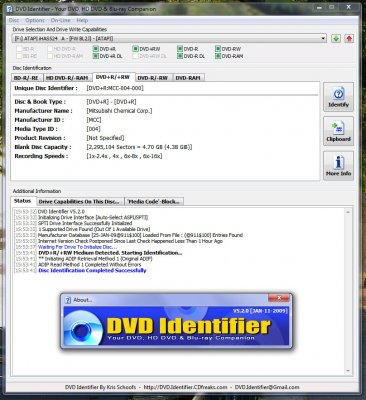Toggle the DVD-RW capability checkbox

[x=218, y=49]
